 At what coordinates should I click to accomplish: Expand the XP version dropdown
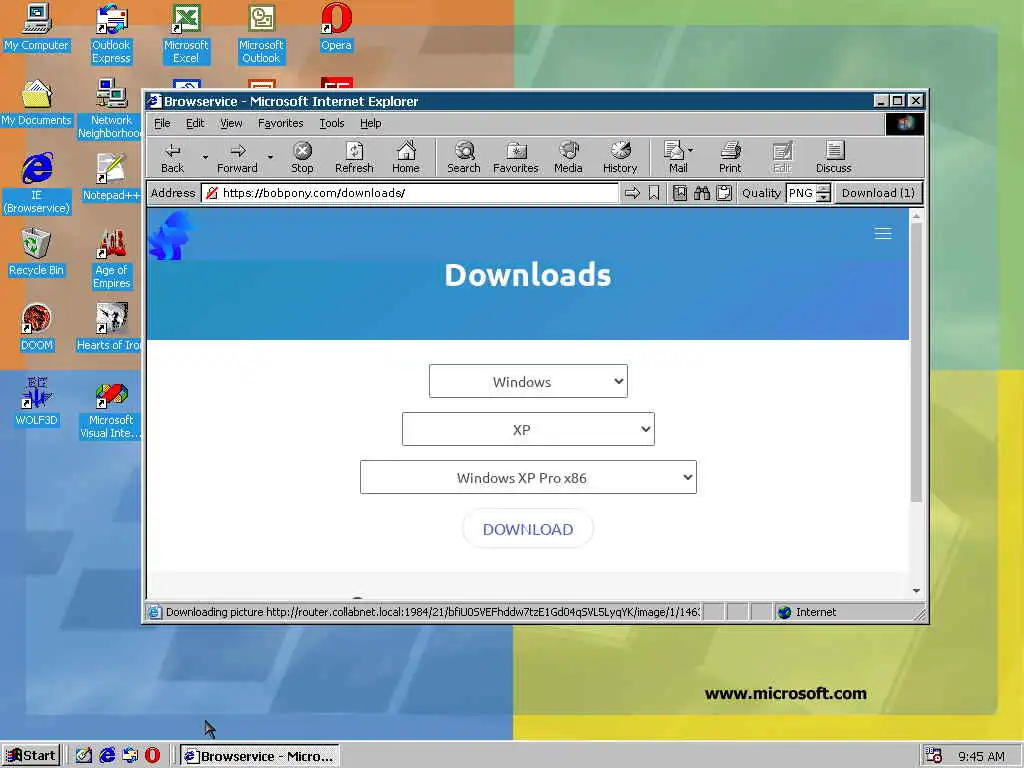[x=528, y=429]
